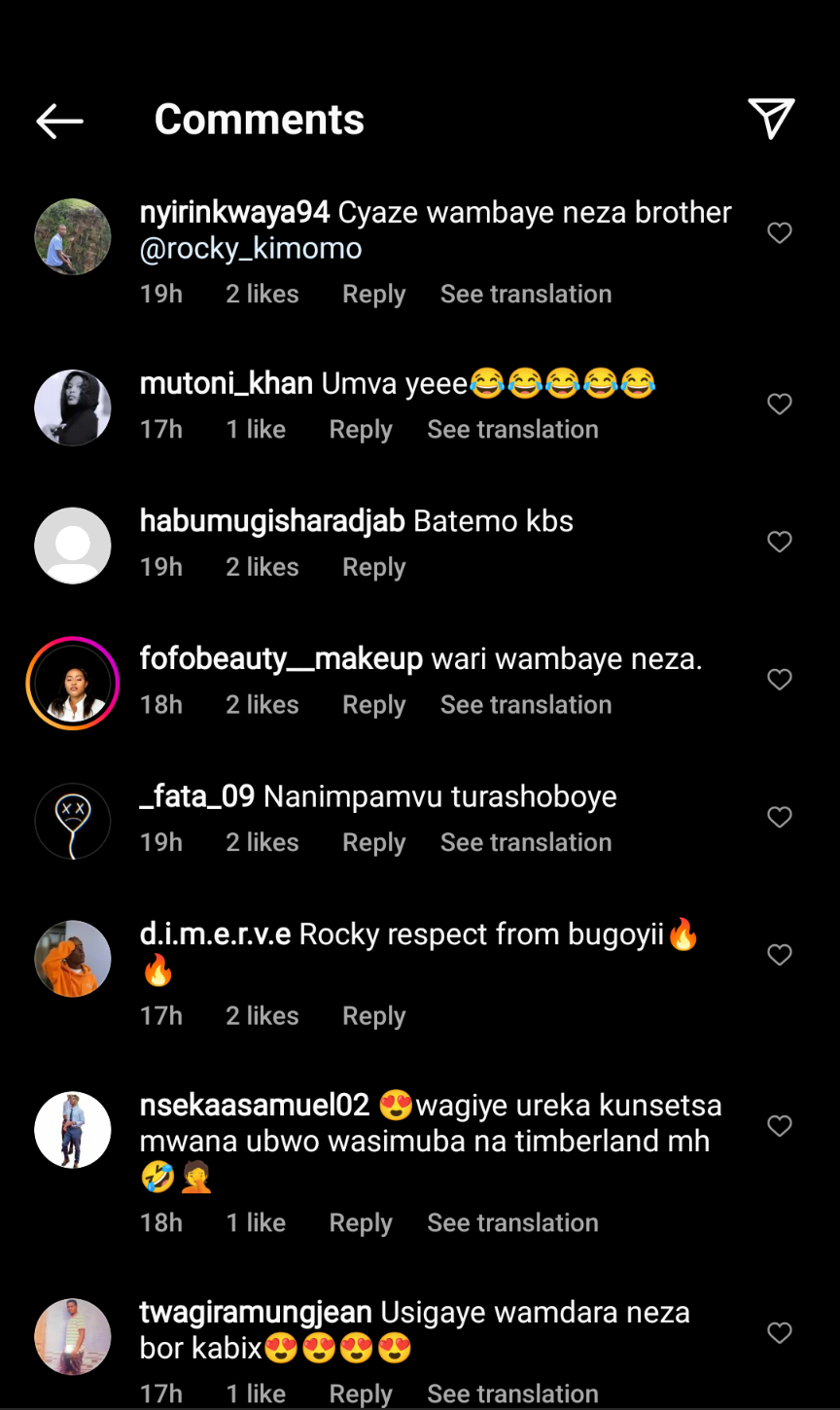Screen dimensions: 840x1410
Task: See translation of nyirinkwaya94's comment
Action: click(x=526, y=294)
